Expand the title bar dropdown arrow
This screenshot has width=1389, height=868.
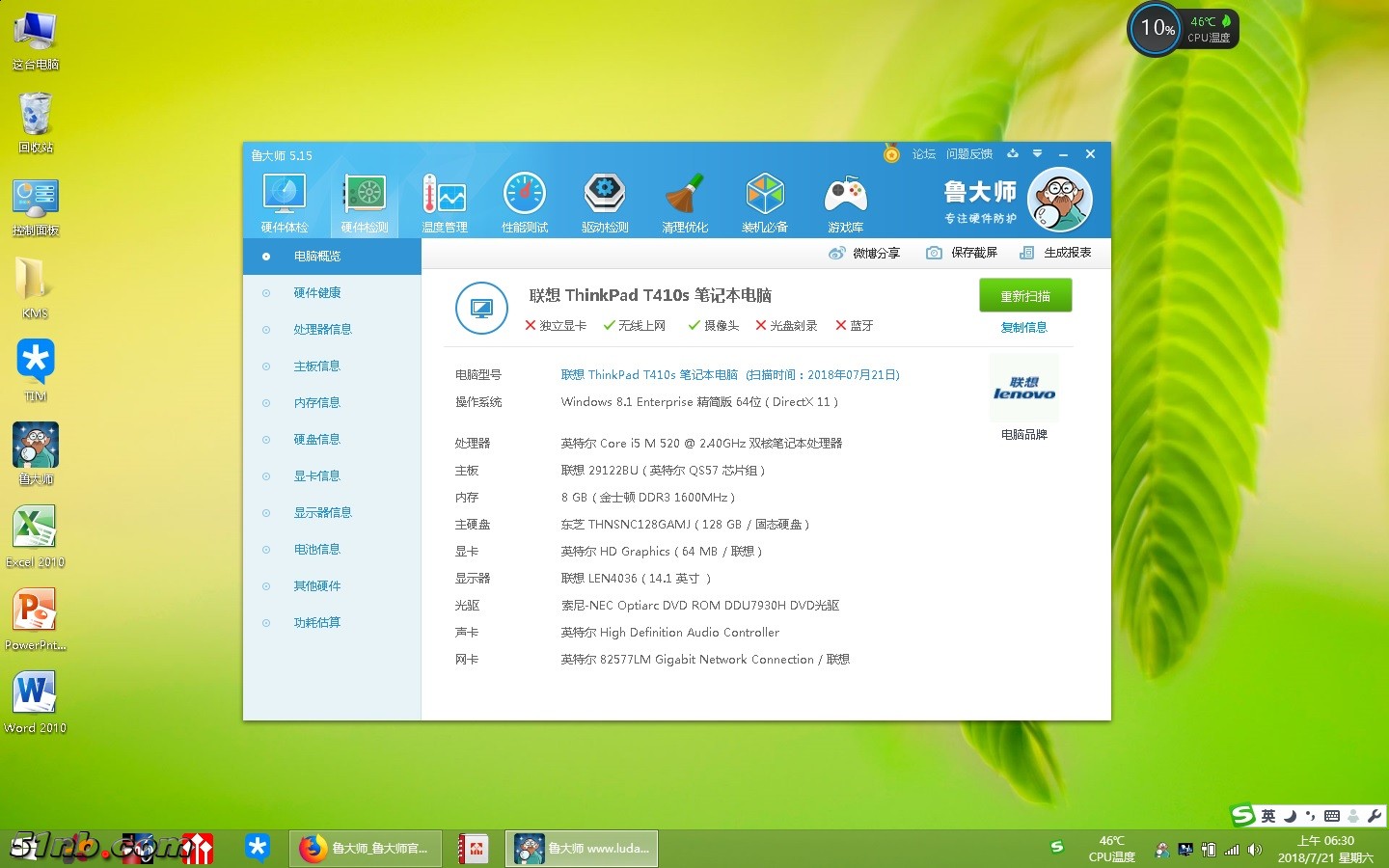pos(1037,153)
